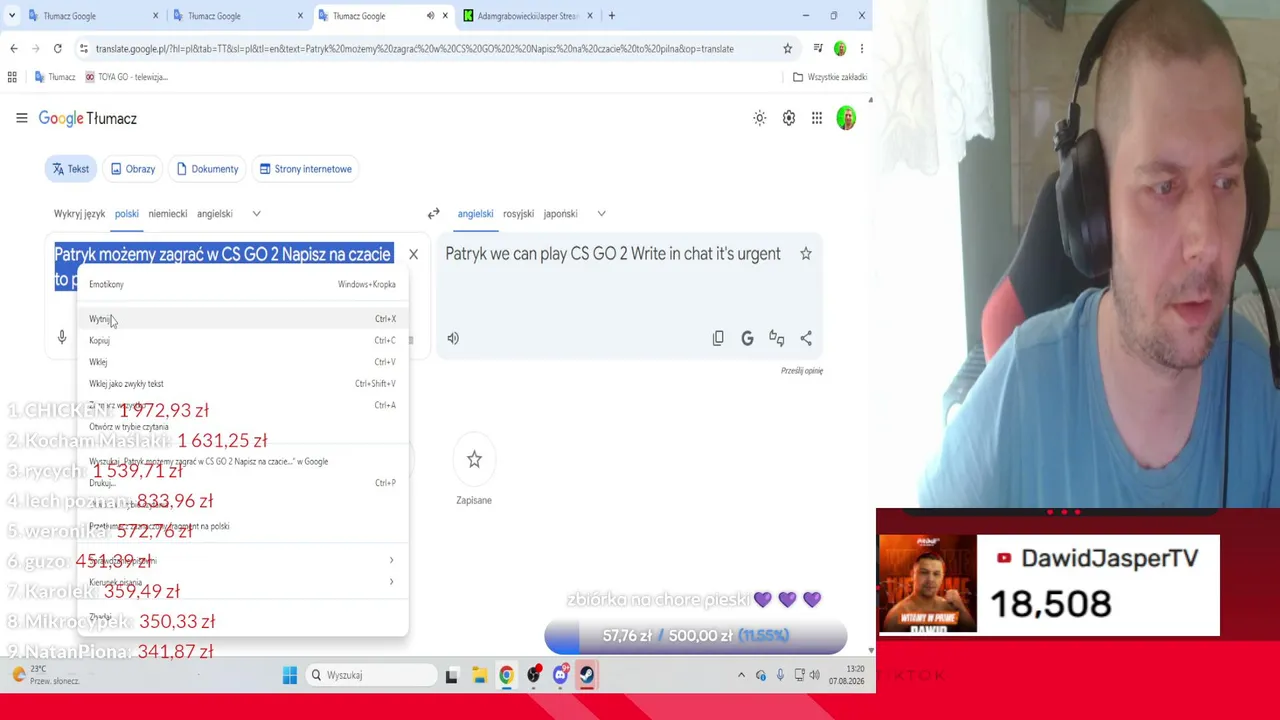1280x720 pixels.
Task: Copy the translation to clipboard
Action: coord(718,338)
